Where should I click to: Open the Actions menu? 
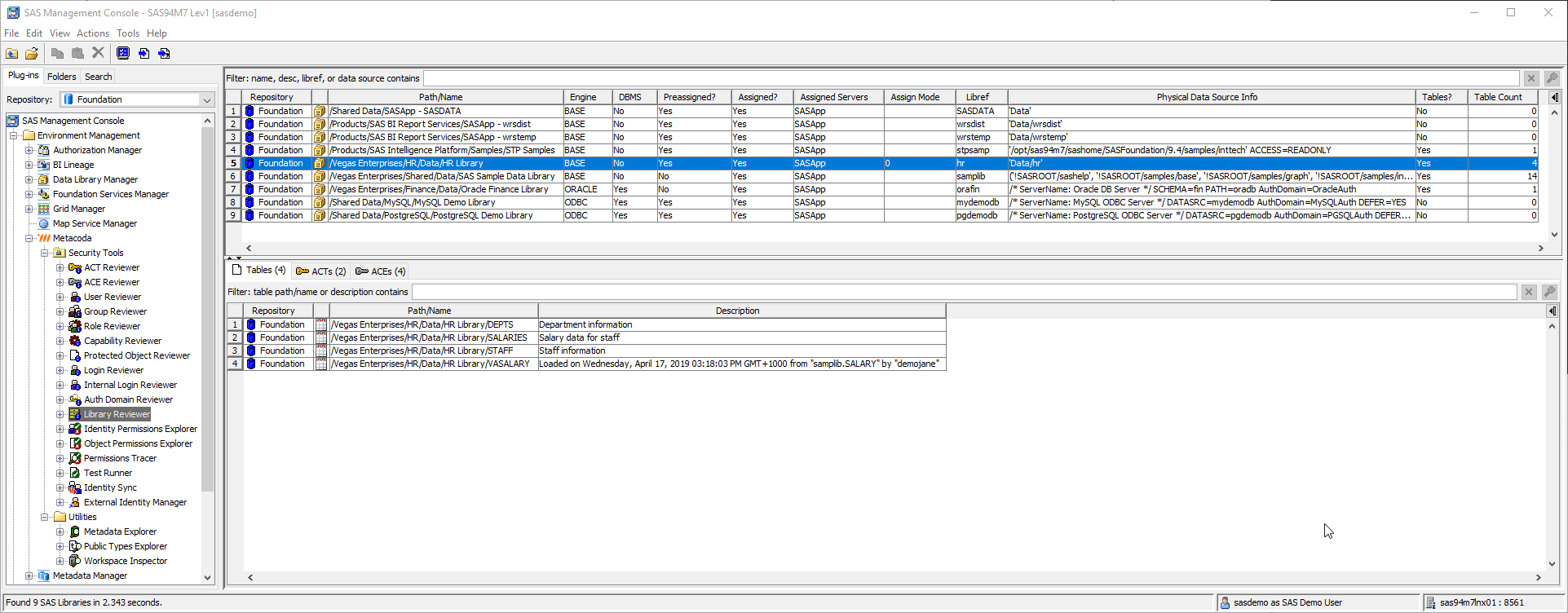pos(93,33)
